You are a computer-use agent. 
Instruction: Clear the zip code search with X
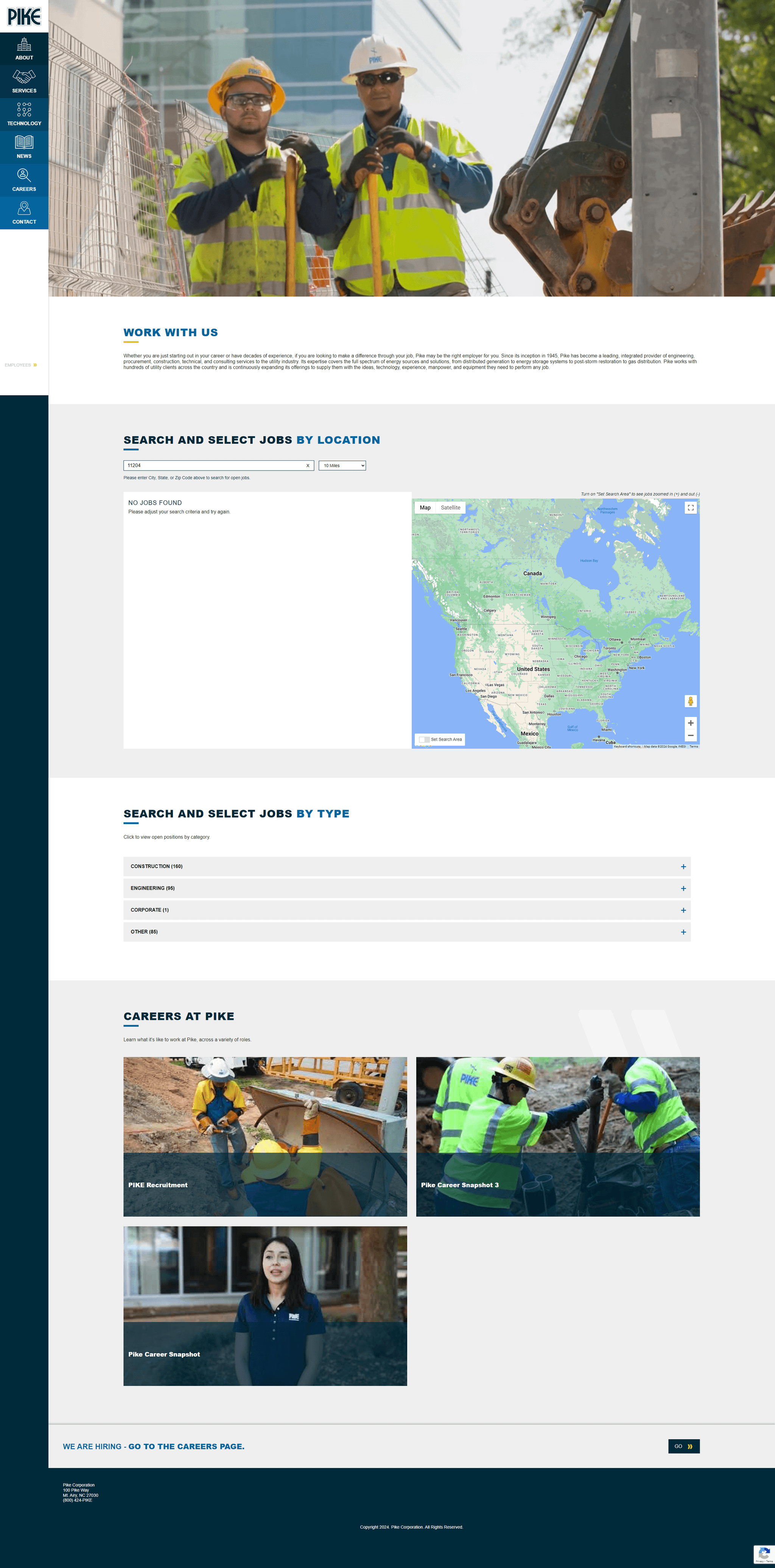[x=308, y=466]
